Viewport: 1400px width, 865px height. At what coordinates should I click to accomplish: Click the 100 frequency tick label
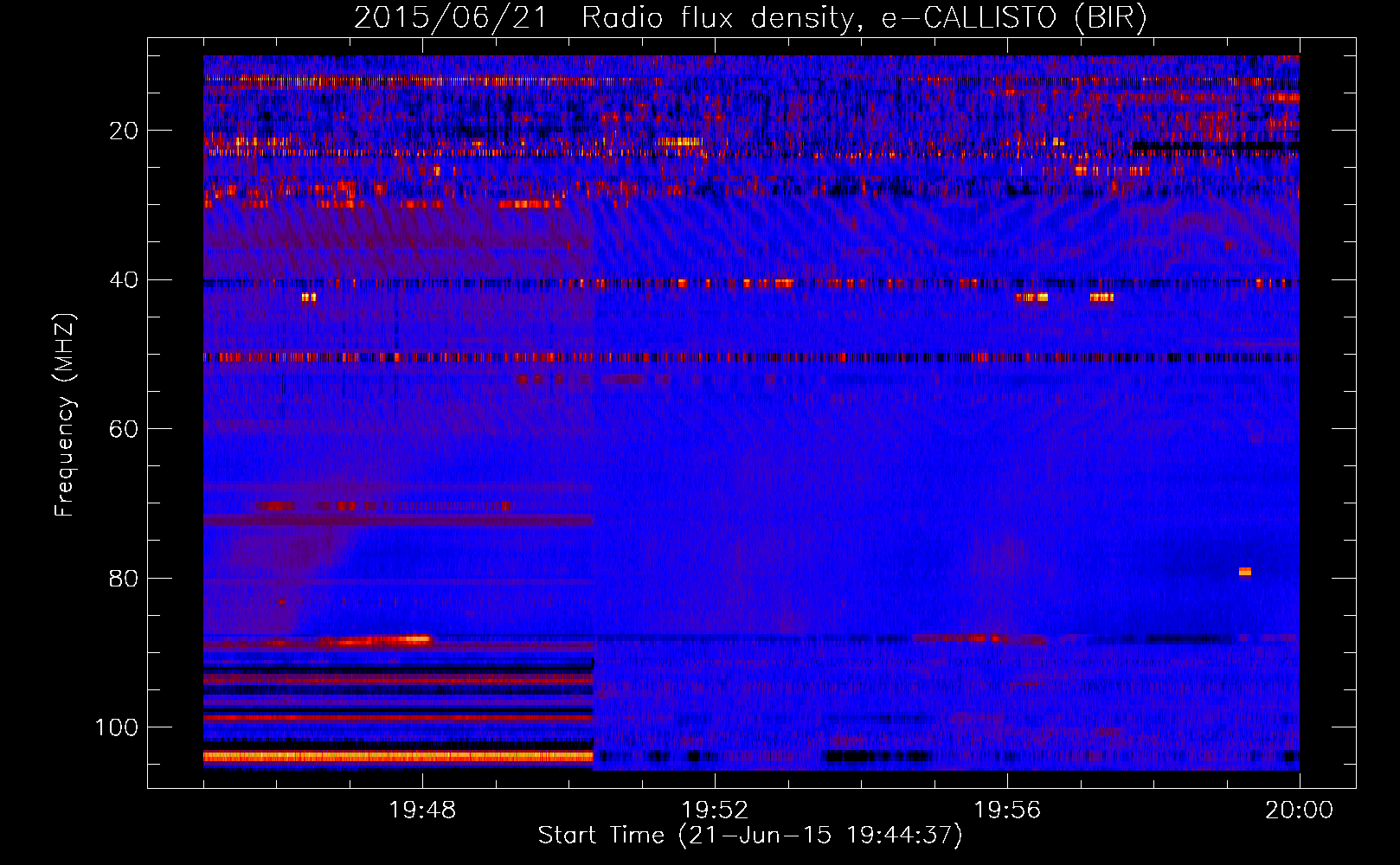(x=117, y=727)
